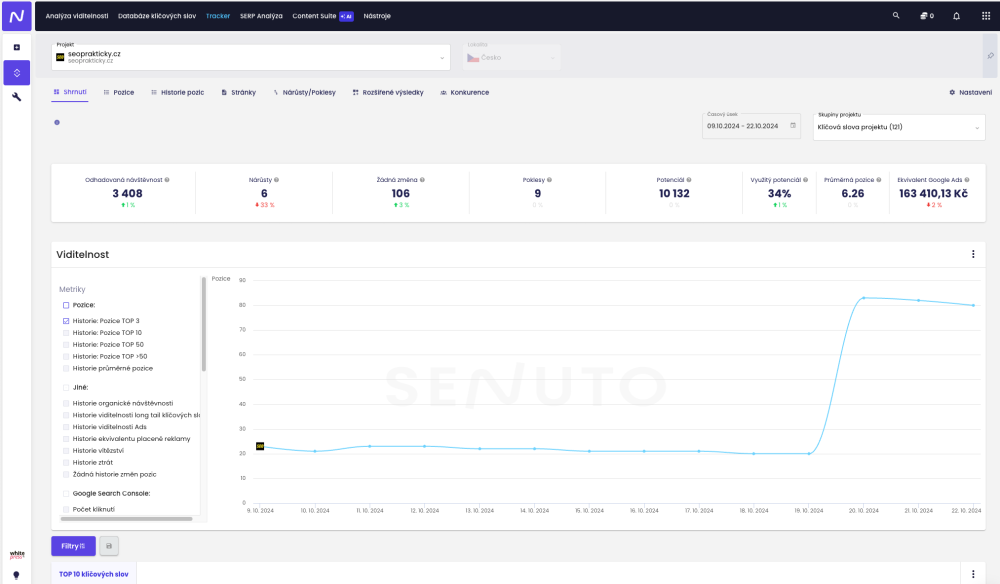Screen dimensions: 1000x584
Task: Open three-dot menu beside TOP 10 klíčových slov
Action: [x=973, y=574]
